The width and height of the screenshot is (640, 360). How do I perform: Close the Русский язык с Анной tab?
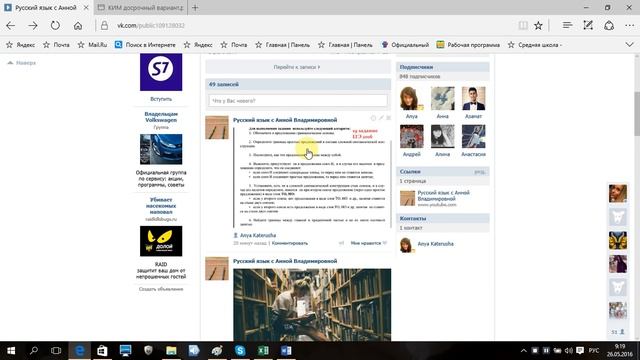coord(86,7)
